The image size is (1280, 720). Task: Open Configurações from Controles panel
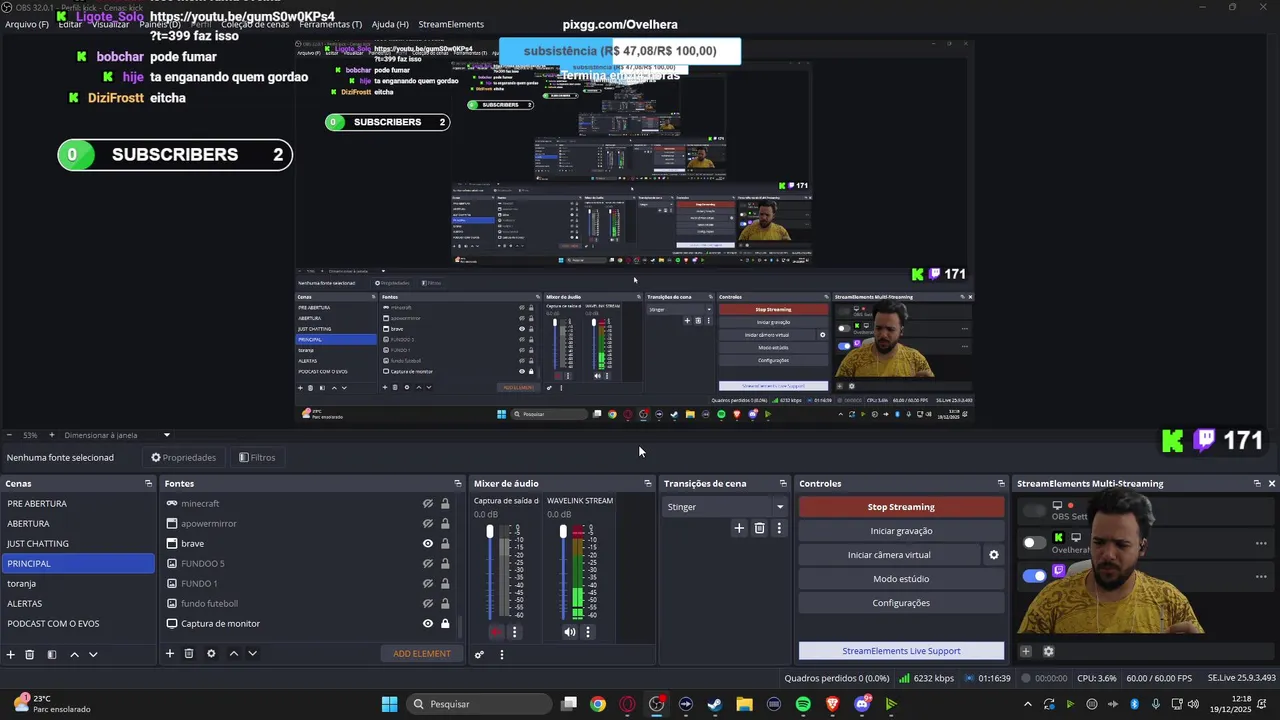[x=901, y=603]
